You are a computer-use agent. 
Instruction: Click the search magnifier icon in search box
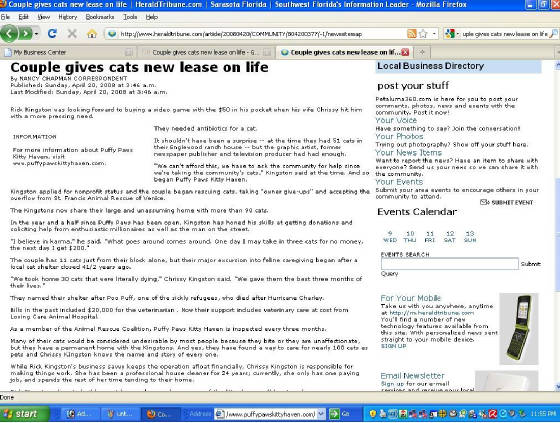[x=553, y=34]
